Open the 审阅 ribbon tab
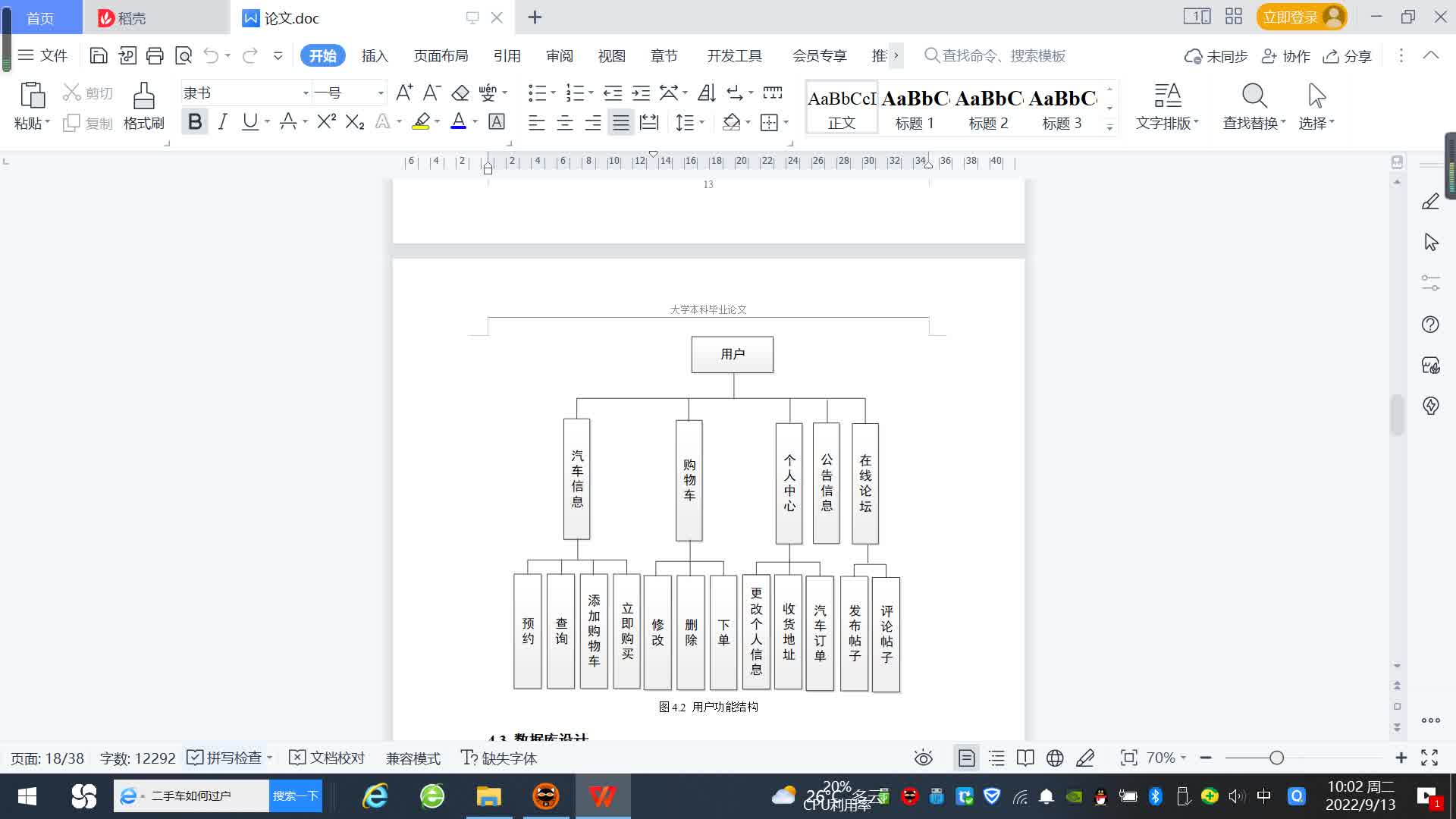This screenshot has width=1456, height=819. (x=560, y=55)
